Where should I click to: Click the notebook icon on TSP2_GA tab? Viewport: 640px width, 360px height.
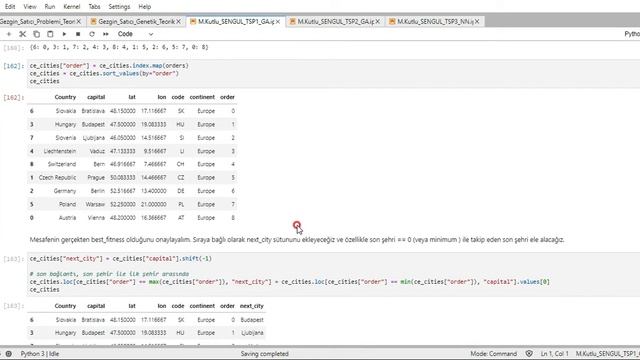293,22
